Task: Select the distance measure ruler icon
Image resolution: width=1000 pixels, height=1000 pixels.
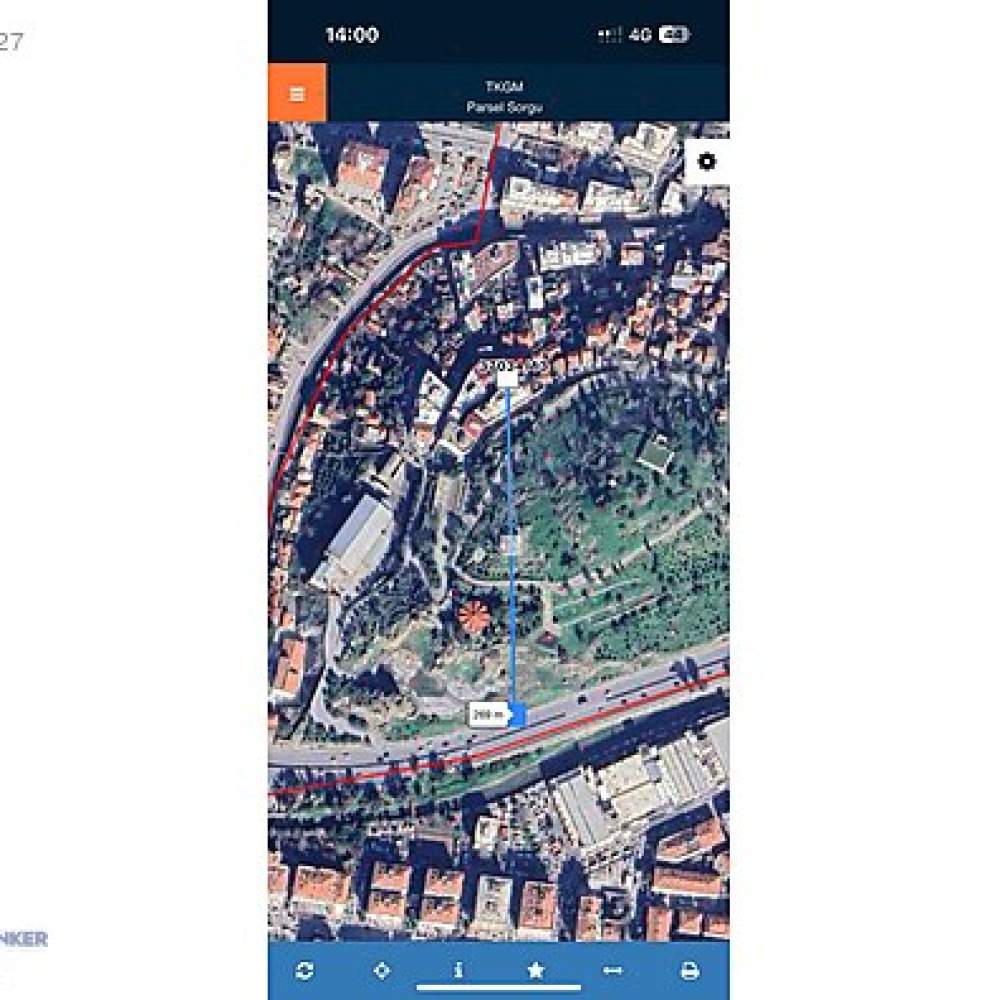Action: [612, 971]
